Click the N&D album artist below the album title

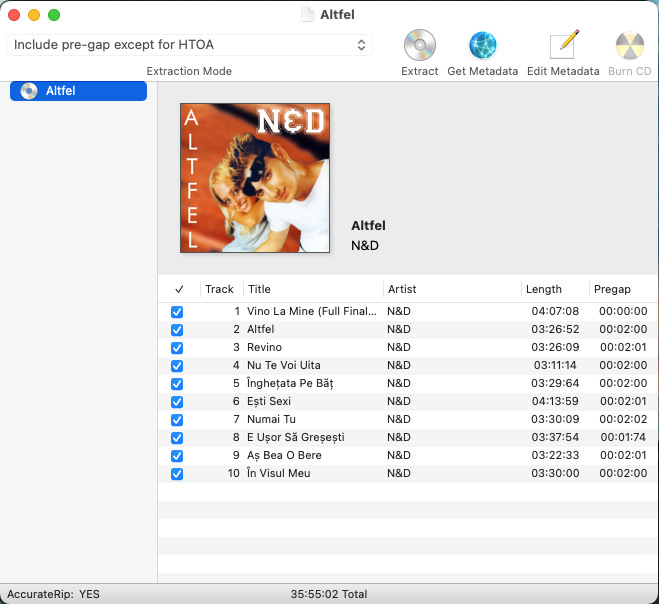point(365,245)
